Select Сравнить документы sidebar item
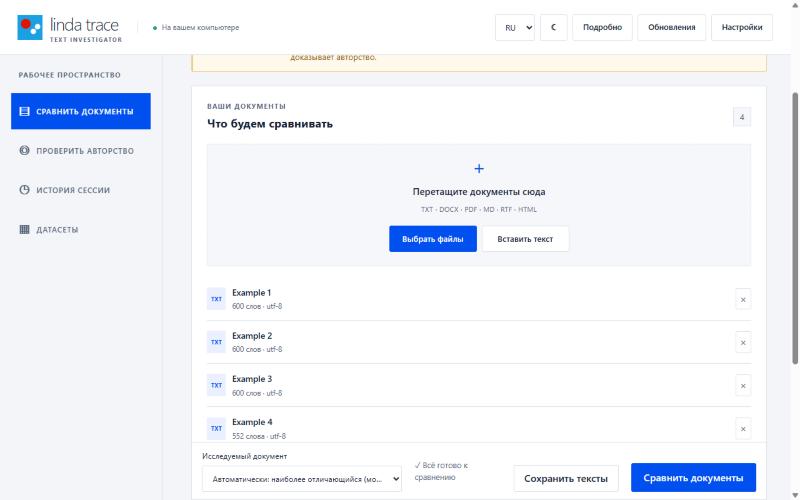The width and height of the screenshot is (800, 500). pos(81,111)
